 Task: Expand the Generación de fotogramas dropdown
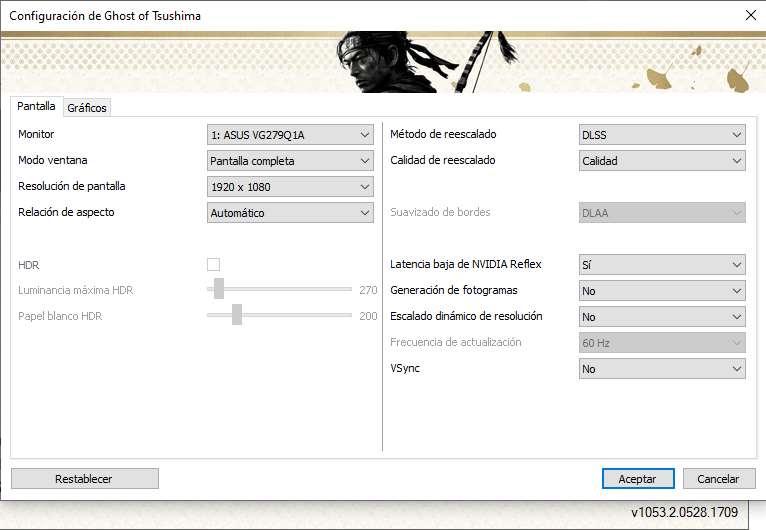662,291
